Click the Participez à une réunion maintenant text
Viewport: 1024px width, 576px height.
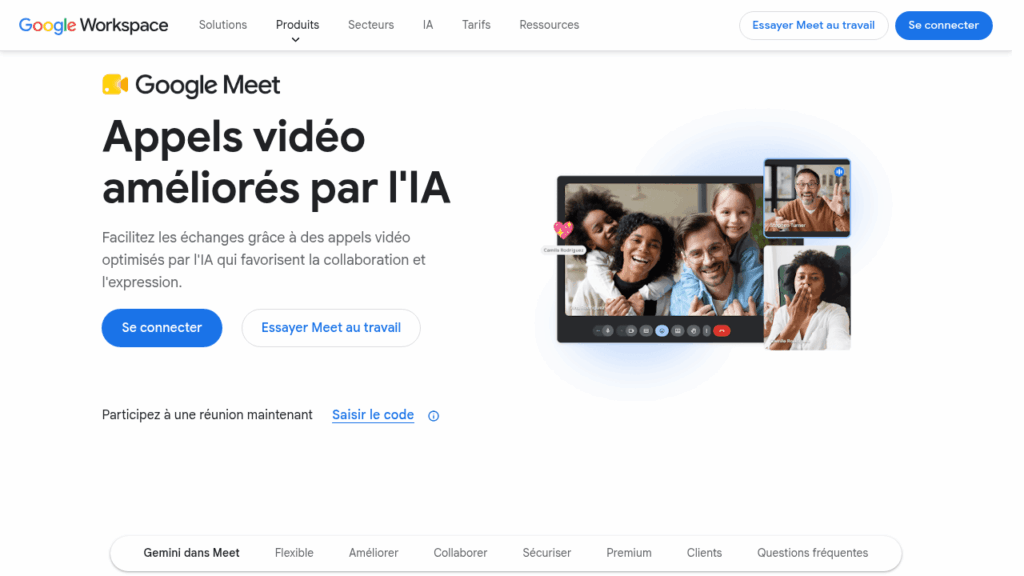207,415
